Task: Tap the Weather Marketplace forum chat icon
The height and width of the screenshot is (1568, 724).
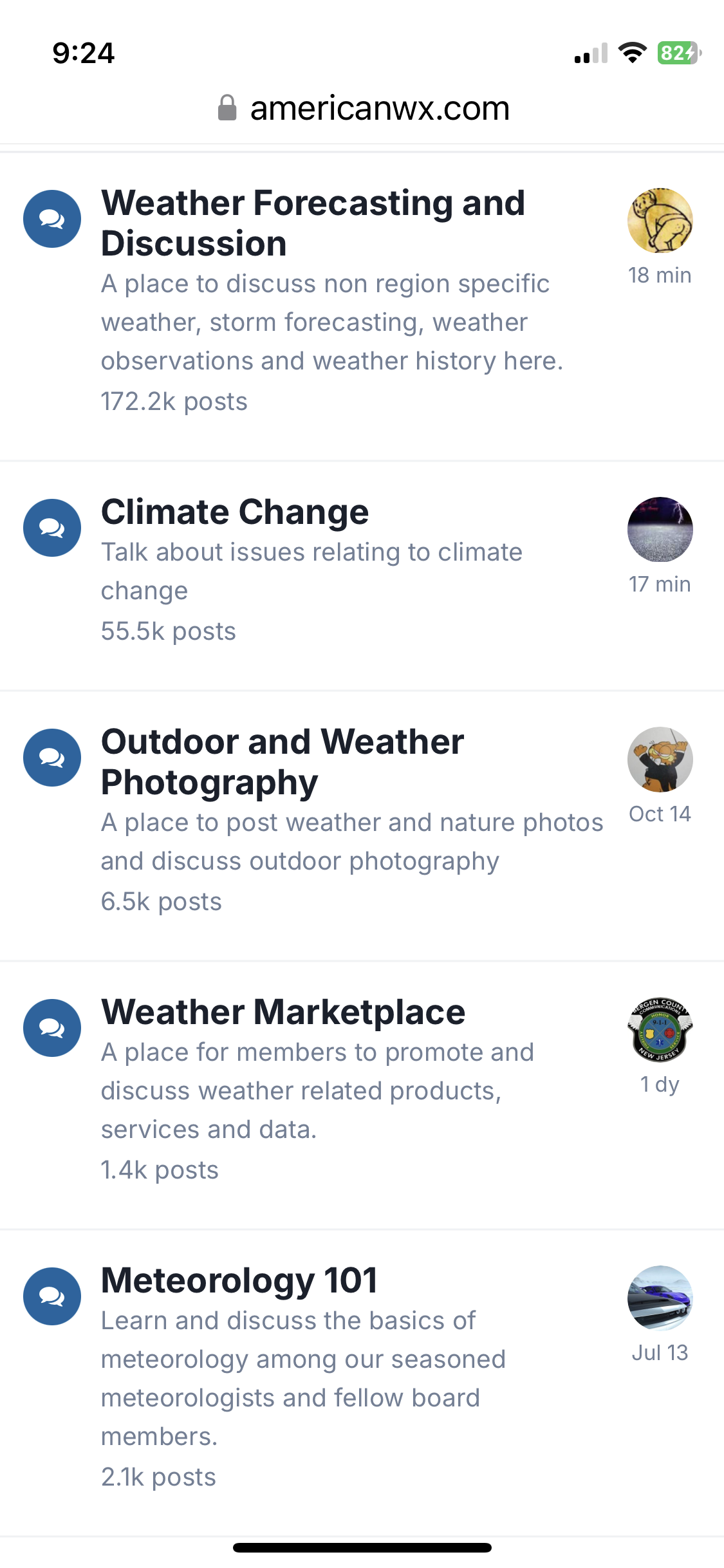Action: [52, 1028]
